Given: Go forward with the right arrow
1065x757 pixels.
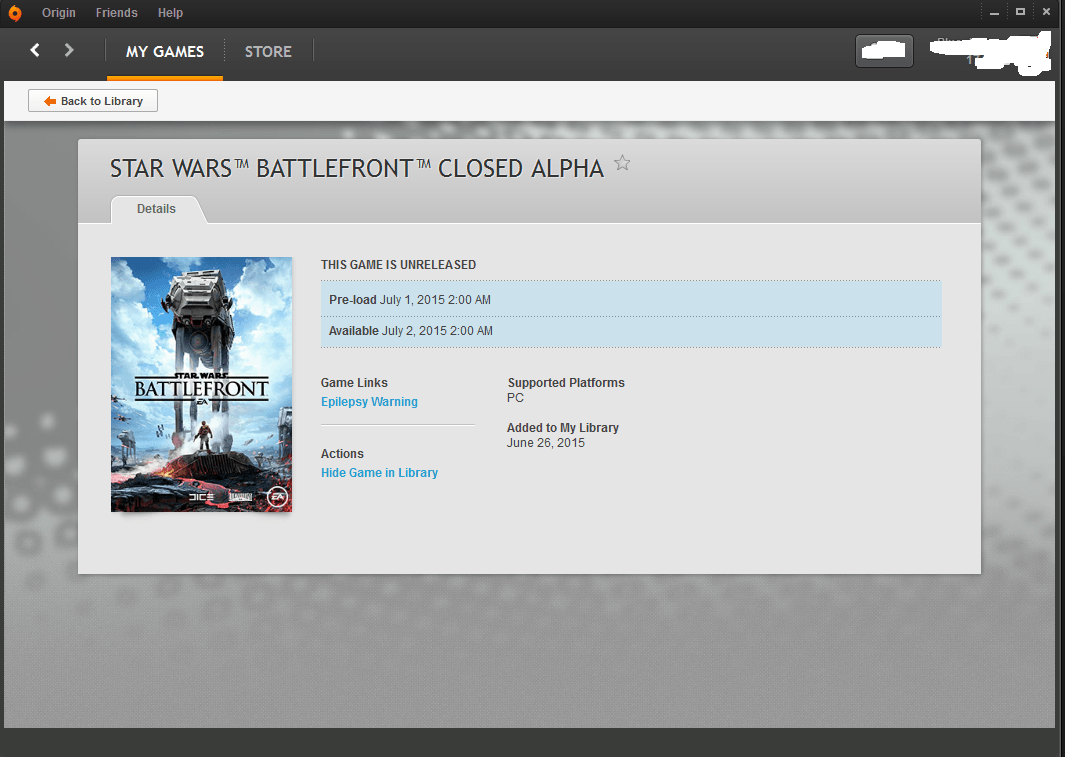Looking at the screenshot, I should point(69,50).
